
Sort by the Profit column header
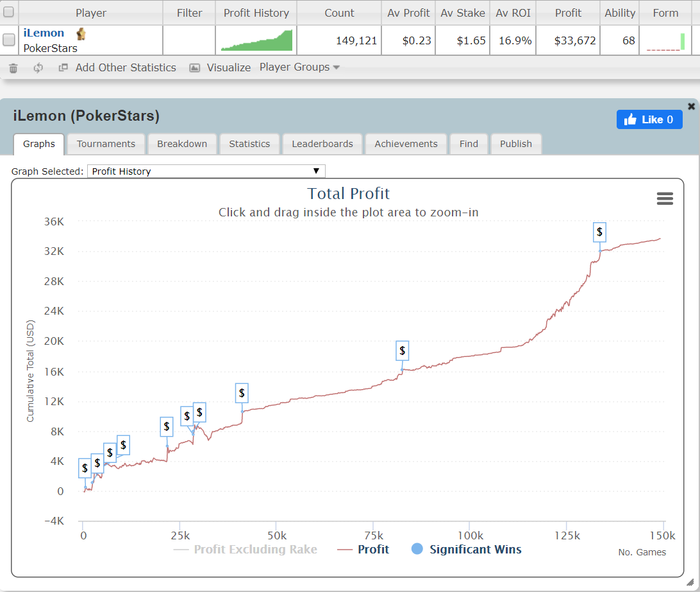click(x=568, y=13)
